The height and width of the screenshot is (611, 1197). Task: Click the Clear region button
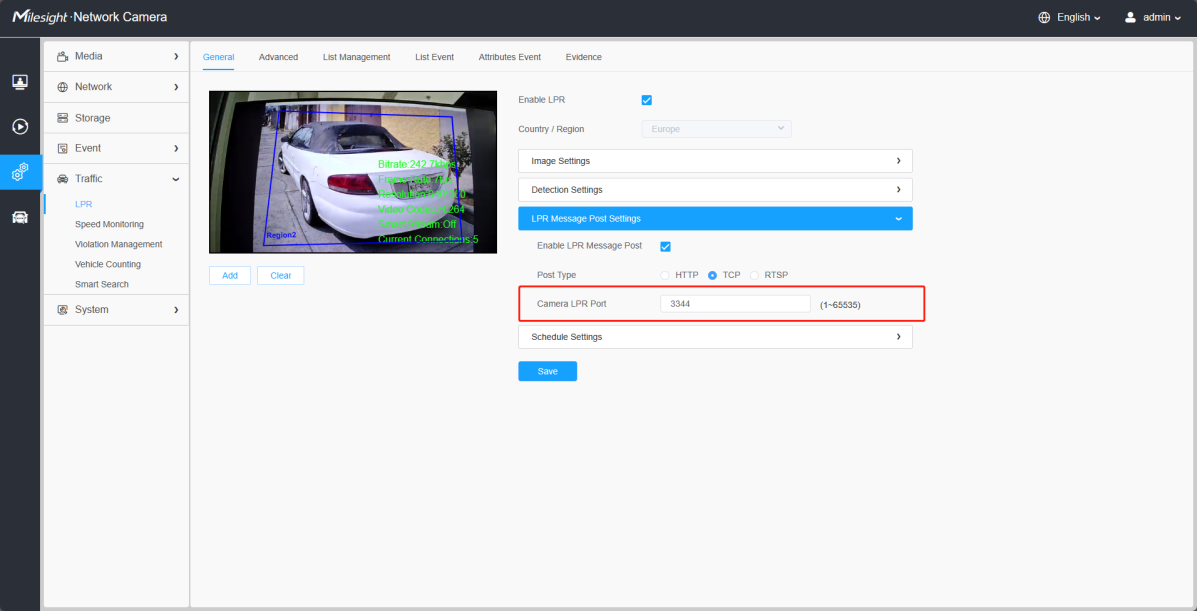tap(280, 276)
